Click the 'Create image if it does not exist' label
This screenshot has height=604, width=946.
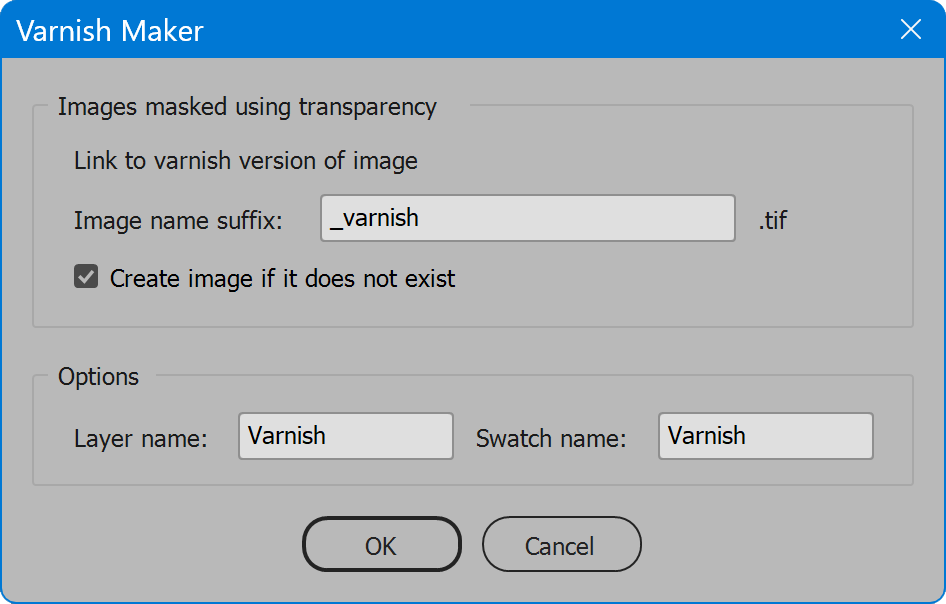[x=282, y=279]
